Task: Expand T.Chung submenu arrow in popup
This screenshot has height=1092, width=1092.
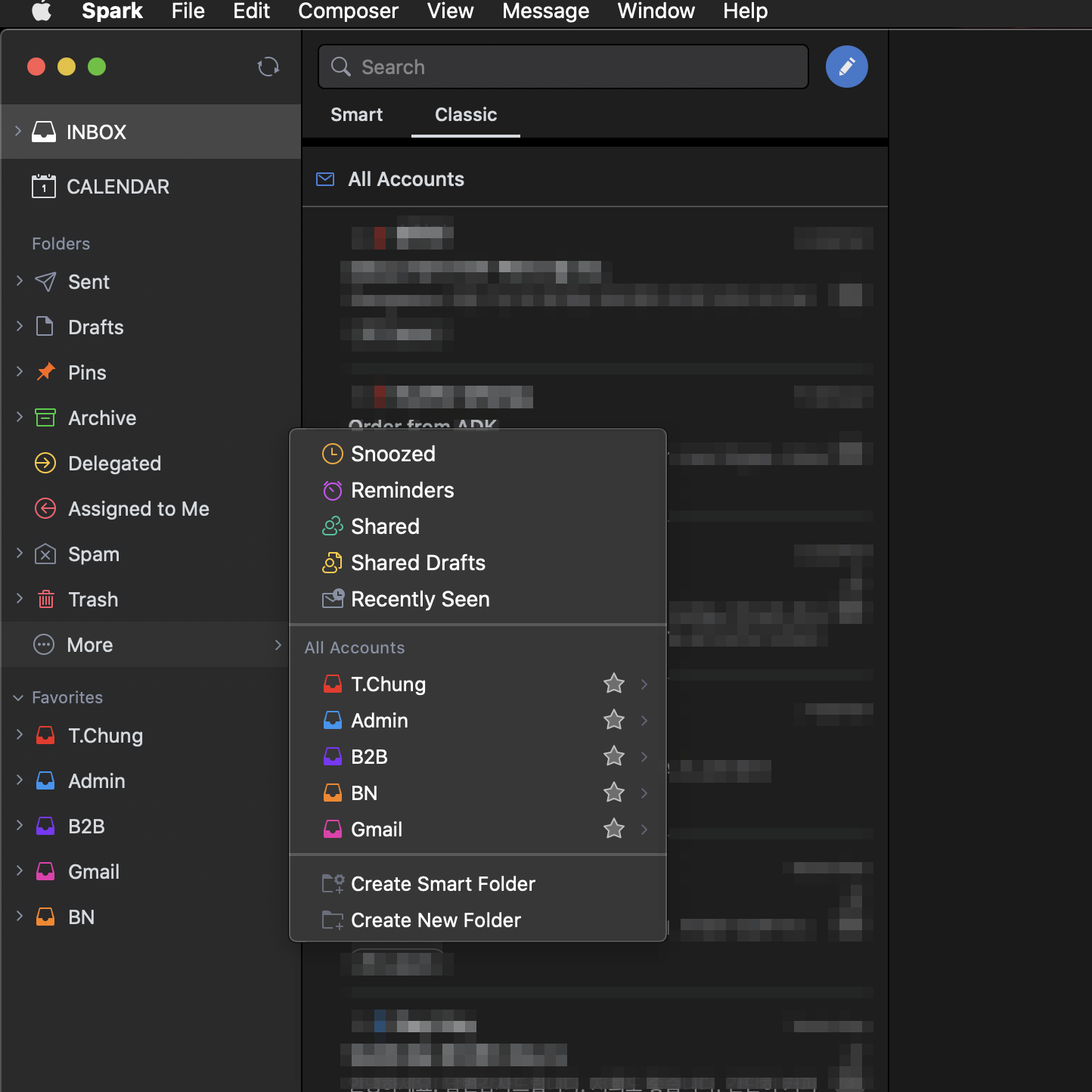Action: pos(644,684)
